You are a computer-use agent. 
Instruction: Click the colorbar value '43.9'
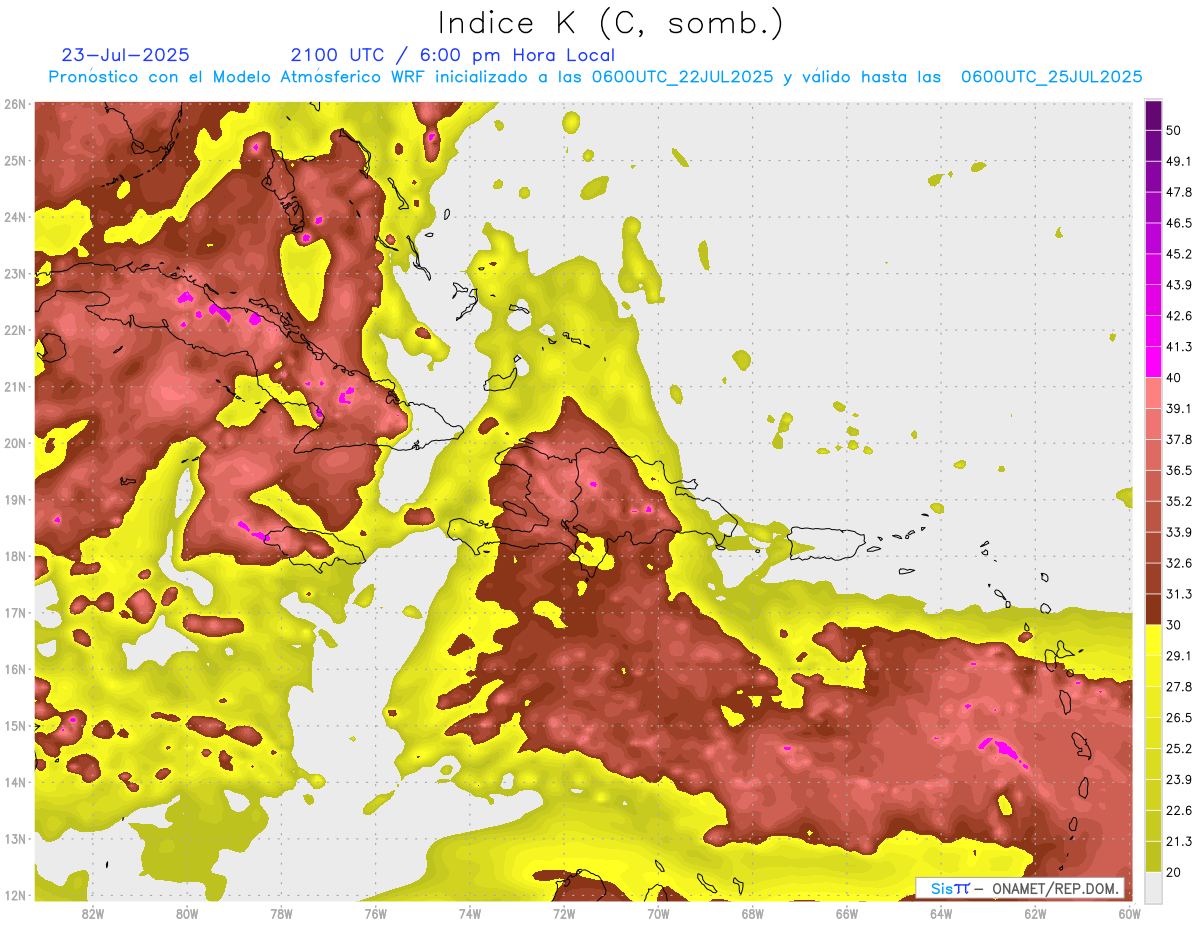click(x=1178, y=285)
